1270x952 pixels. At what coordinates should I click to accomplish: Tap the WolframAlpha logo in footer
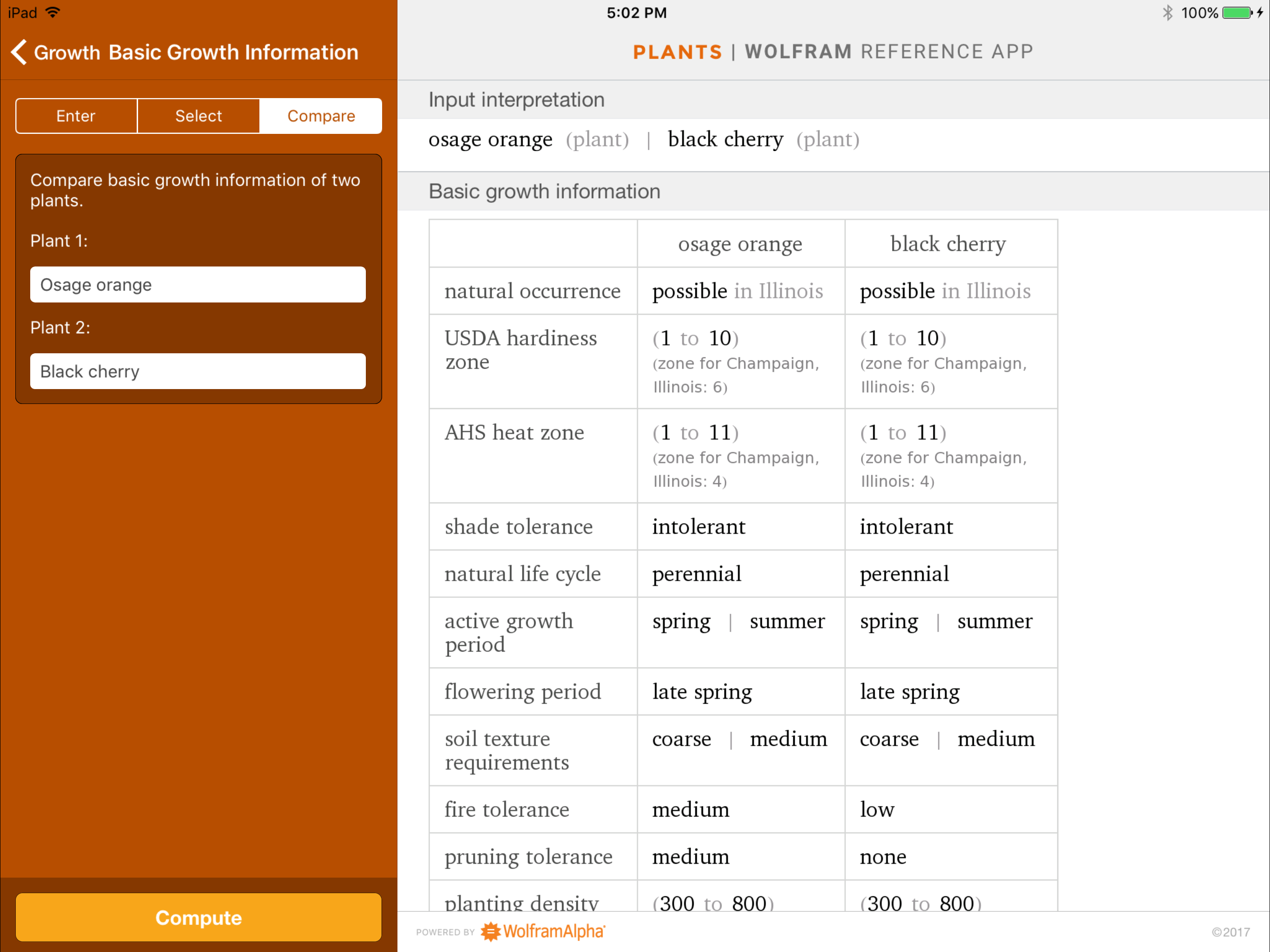click(x=542, y=931)
